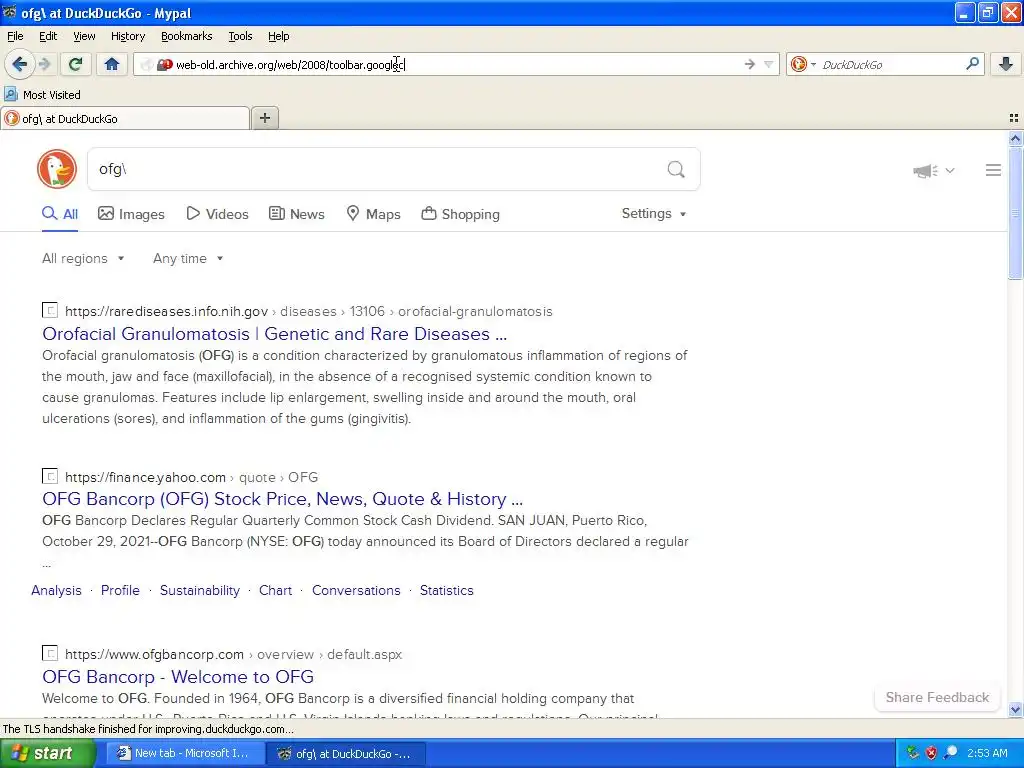The image size is (1024, 768).
Task: Click the URL address bar field
Action: pyautogui.click(x=457, y=65)
